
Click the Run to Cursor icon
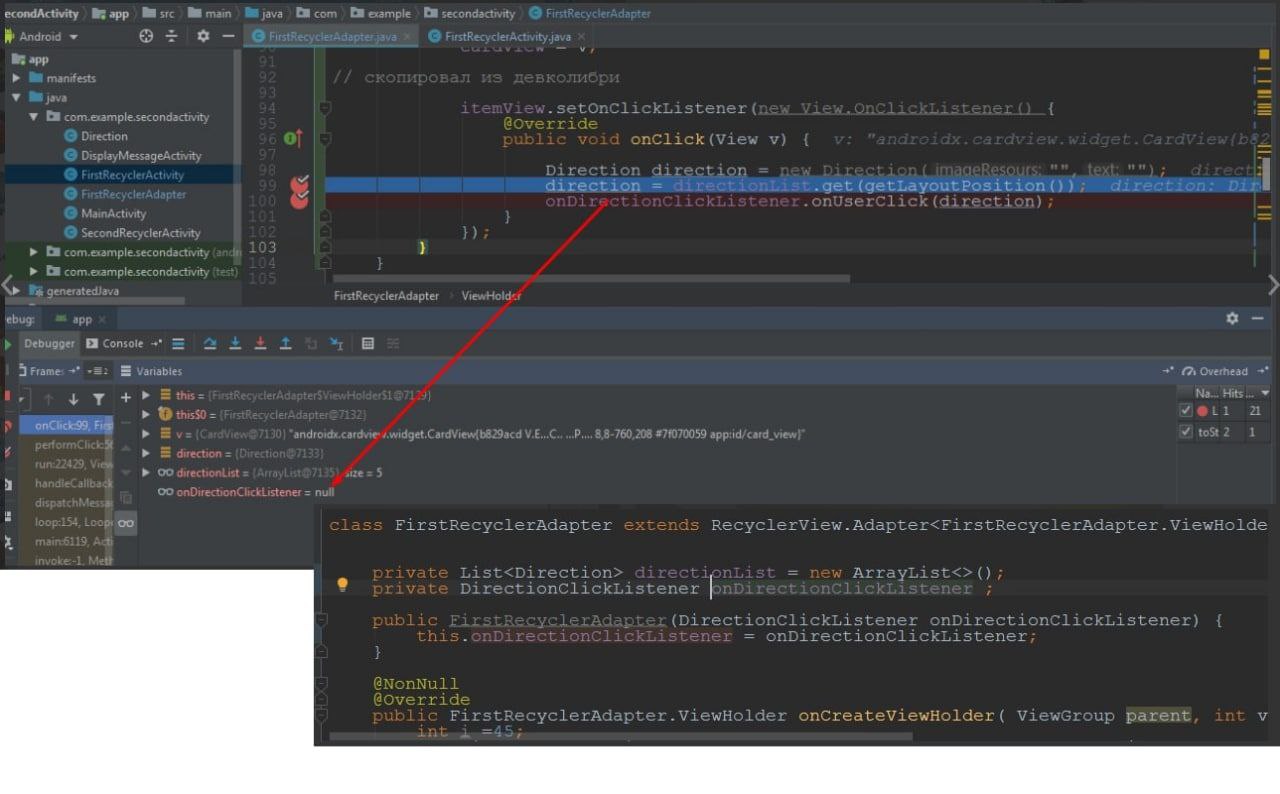click(336, 344)
